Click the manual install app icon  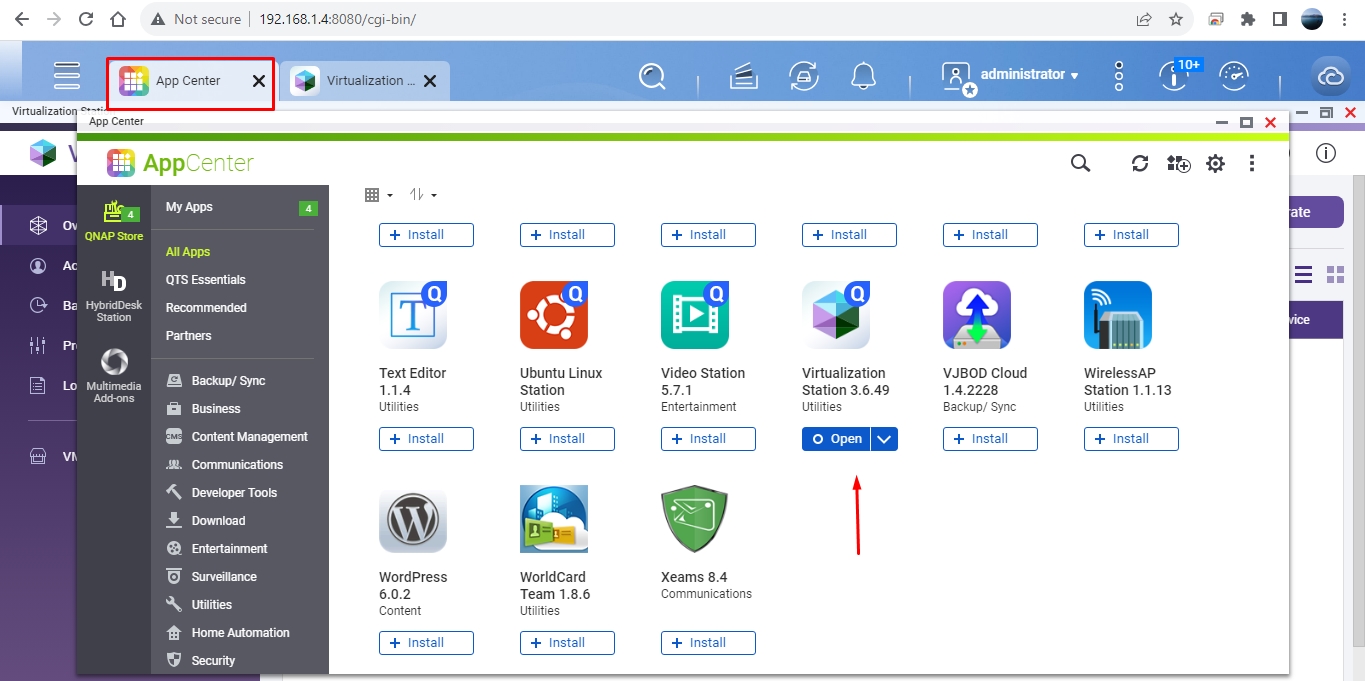[x=1178, y=163]
